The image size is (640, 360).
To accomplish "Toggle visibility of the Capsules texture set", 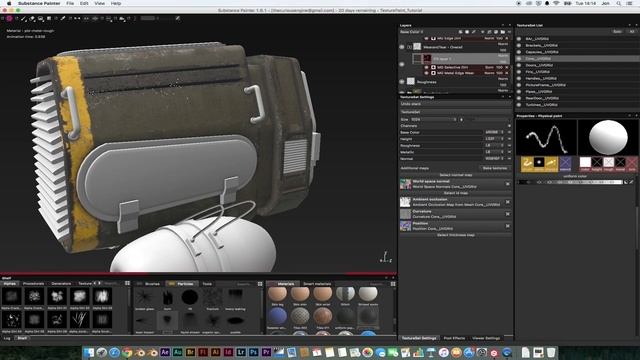I will tap(519, 52).
